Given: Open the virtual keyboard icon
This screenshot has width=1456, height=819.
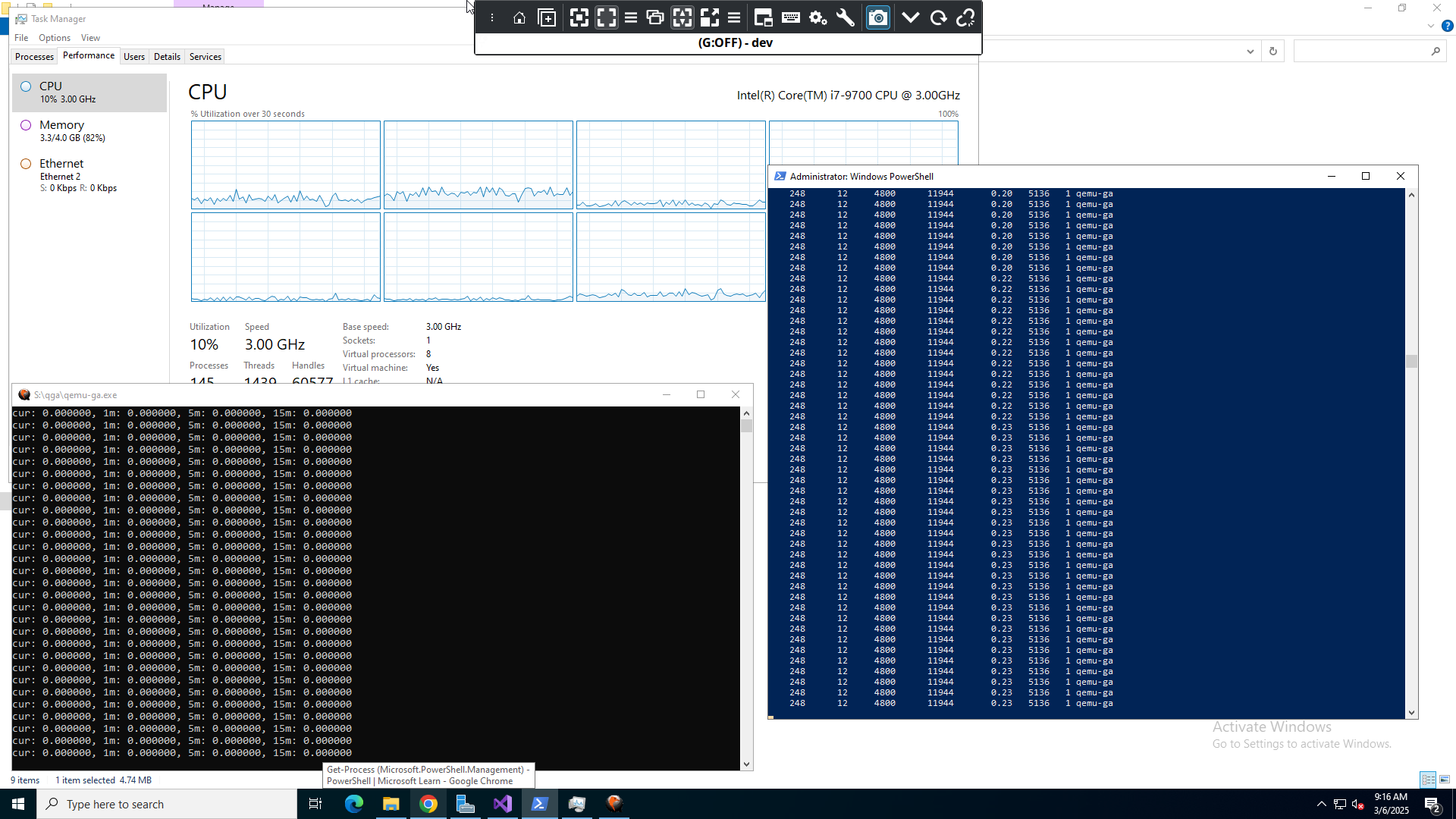Looking at the screenshot, I should click(790, 18).
